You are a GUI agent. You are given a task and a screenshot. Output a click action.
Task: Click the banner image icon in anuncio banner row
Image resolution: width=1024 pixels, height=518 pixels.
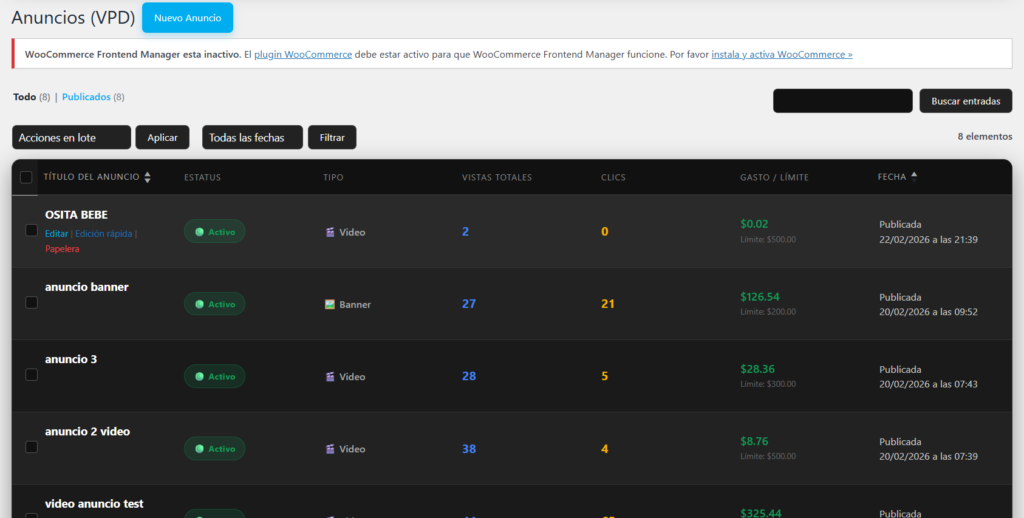click(330, 304)
